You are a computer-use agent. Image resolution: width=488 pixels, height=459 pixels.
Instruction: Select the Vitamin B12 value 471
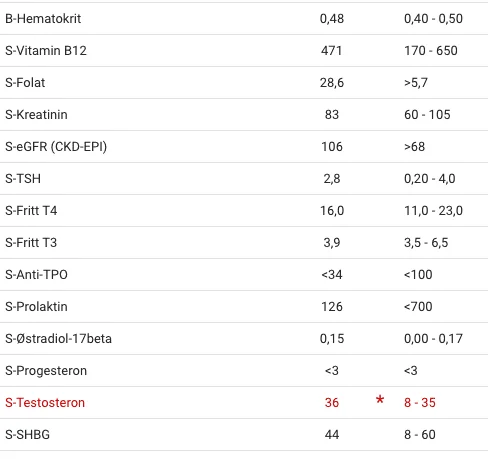tap(332, 51)
